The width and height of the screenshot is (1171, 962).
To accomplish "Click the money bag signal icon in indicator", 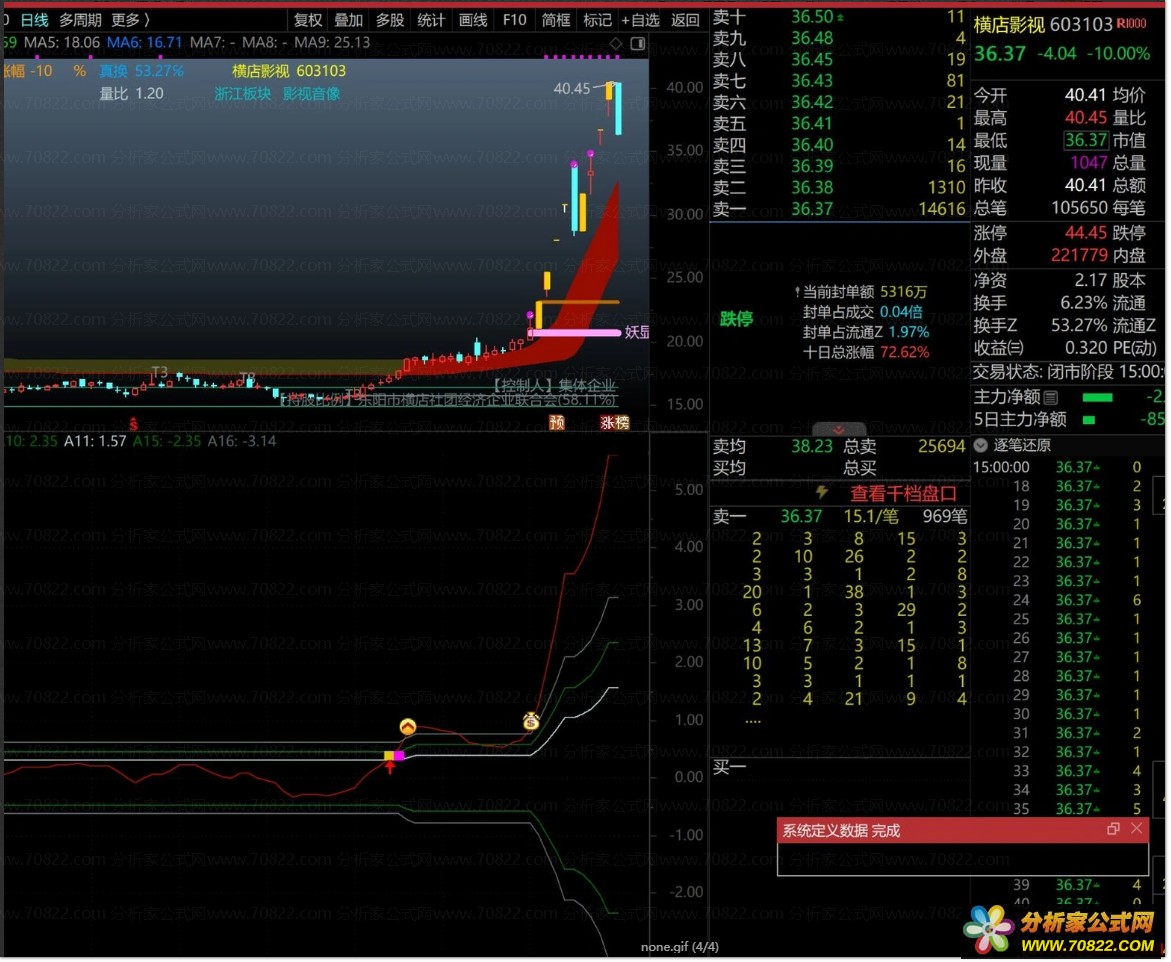I will tap(531, 720).
